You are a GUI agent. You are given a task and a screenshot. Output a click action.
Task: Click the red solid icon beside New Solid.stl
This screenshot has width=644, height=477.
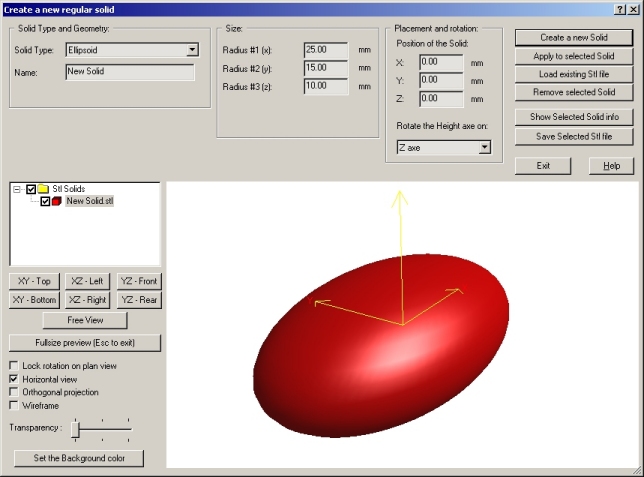(x=57, y=201)
